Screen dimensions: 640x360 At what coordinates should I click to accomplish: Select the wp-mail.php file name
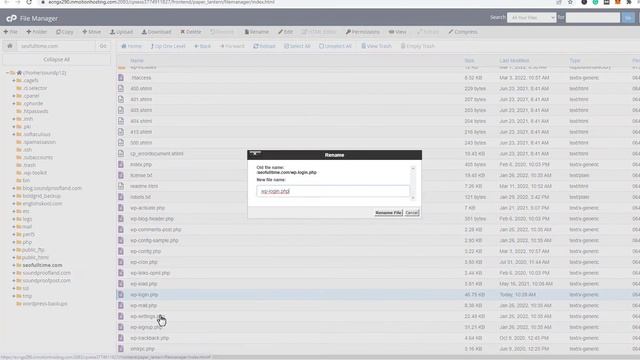click(x=143, y=305)
